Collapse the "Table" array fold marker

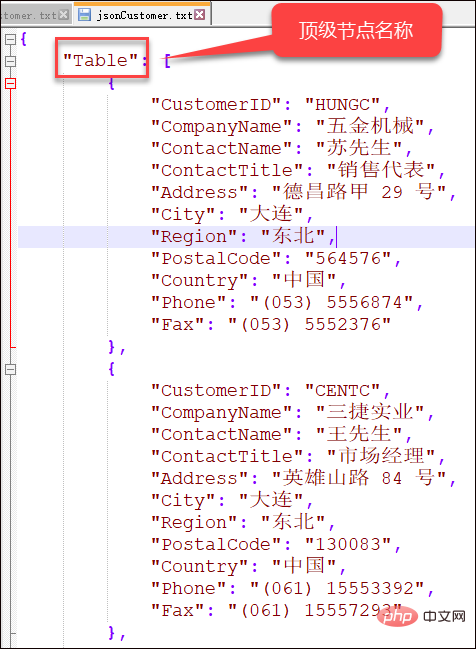tap(10, 61)
